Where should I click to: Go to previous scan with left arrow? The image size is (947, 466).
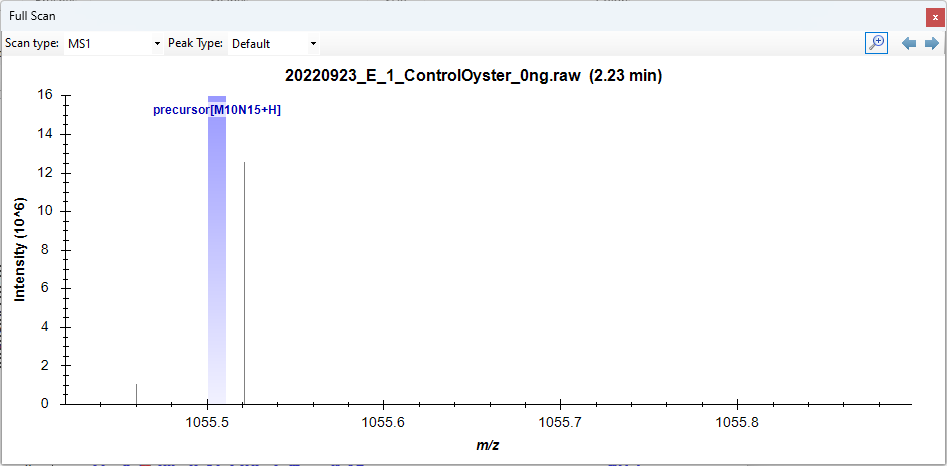click(909, 43)
